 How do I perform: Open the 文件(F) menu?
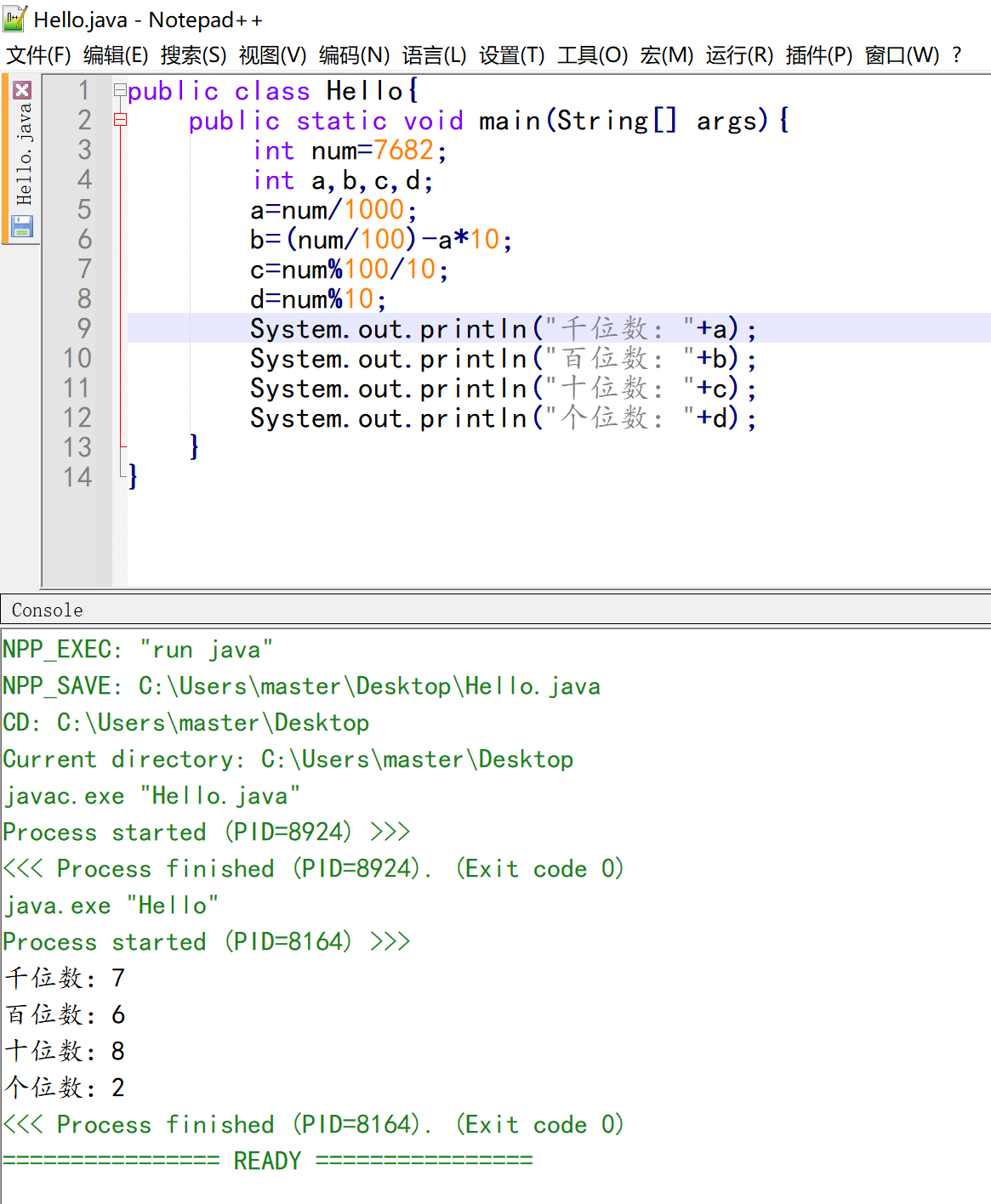38,55
